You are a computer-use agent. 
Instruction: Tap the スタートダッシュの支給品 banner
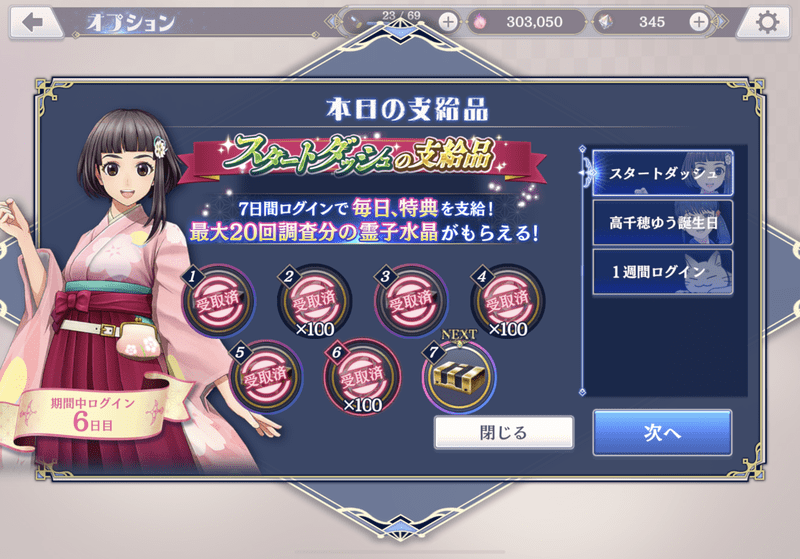click(361, 156)
